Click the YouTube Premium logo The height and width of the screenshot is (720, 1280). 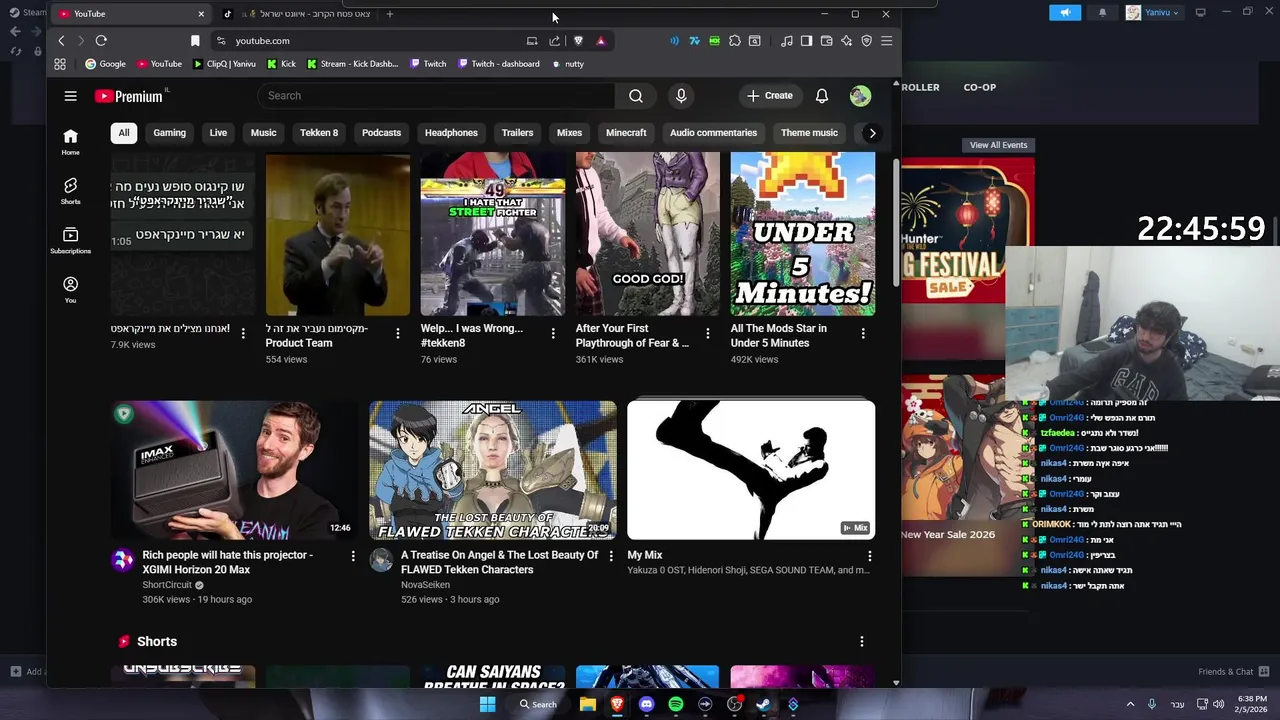point(129,96)
